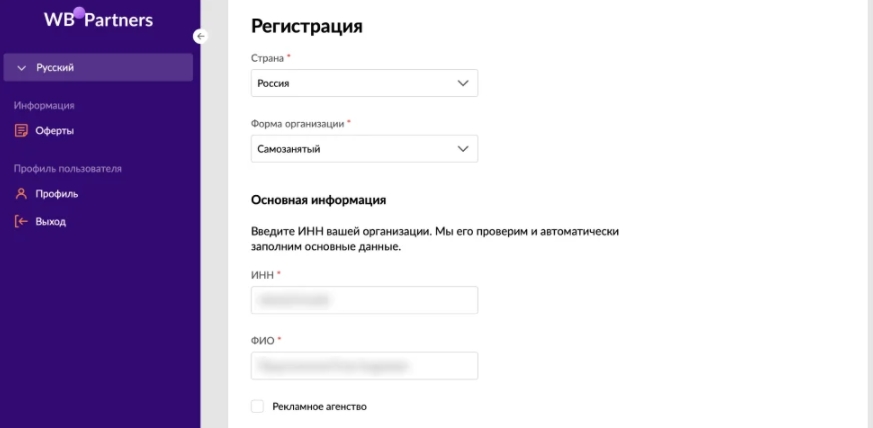Click the WB Partners logo
Viewport: 873px width, 428px height.
[x=99, y=19]
